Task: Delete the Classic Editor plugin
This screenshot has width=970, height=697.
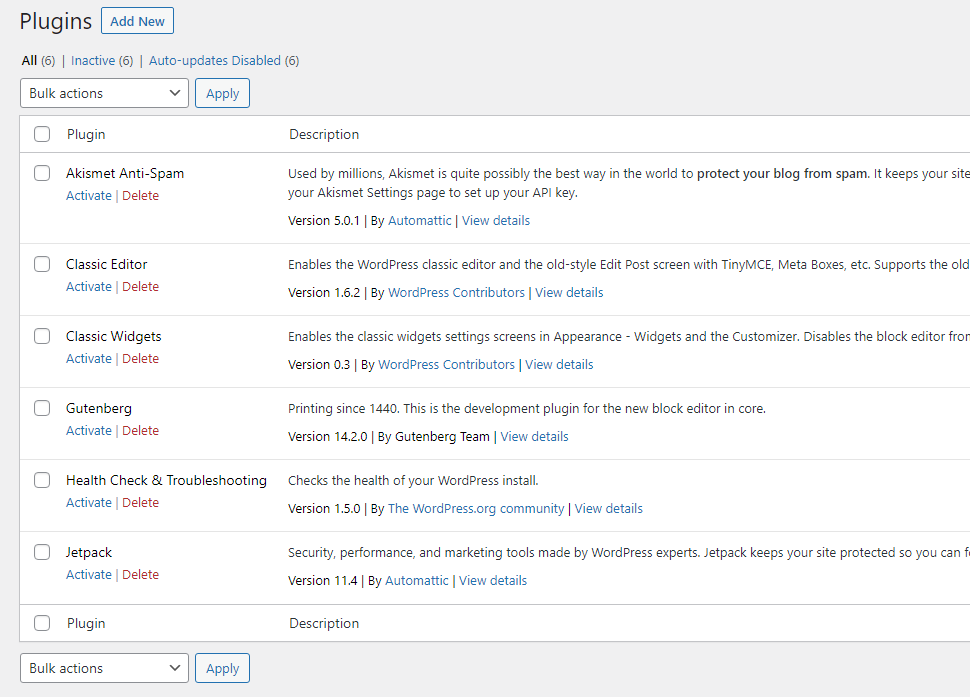Action: 140,286
